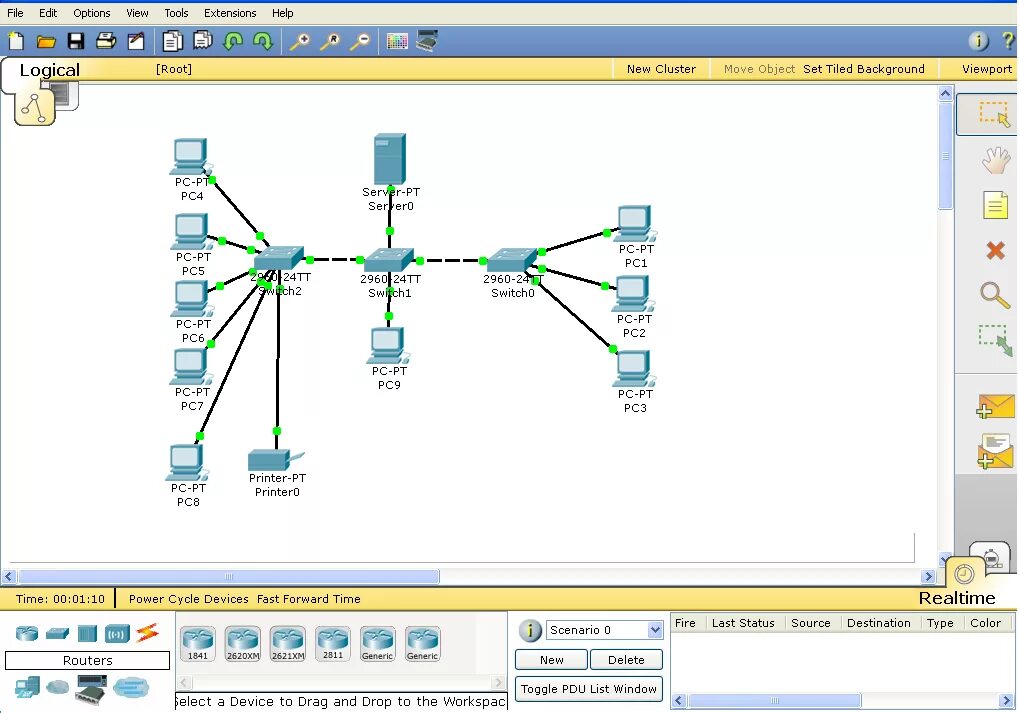The image size is (1019, 713).
Task: Switch to Realtime mode tab
Action: click(x=957, y=598)
